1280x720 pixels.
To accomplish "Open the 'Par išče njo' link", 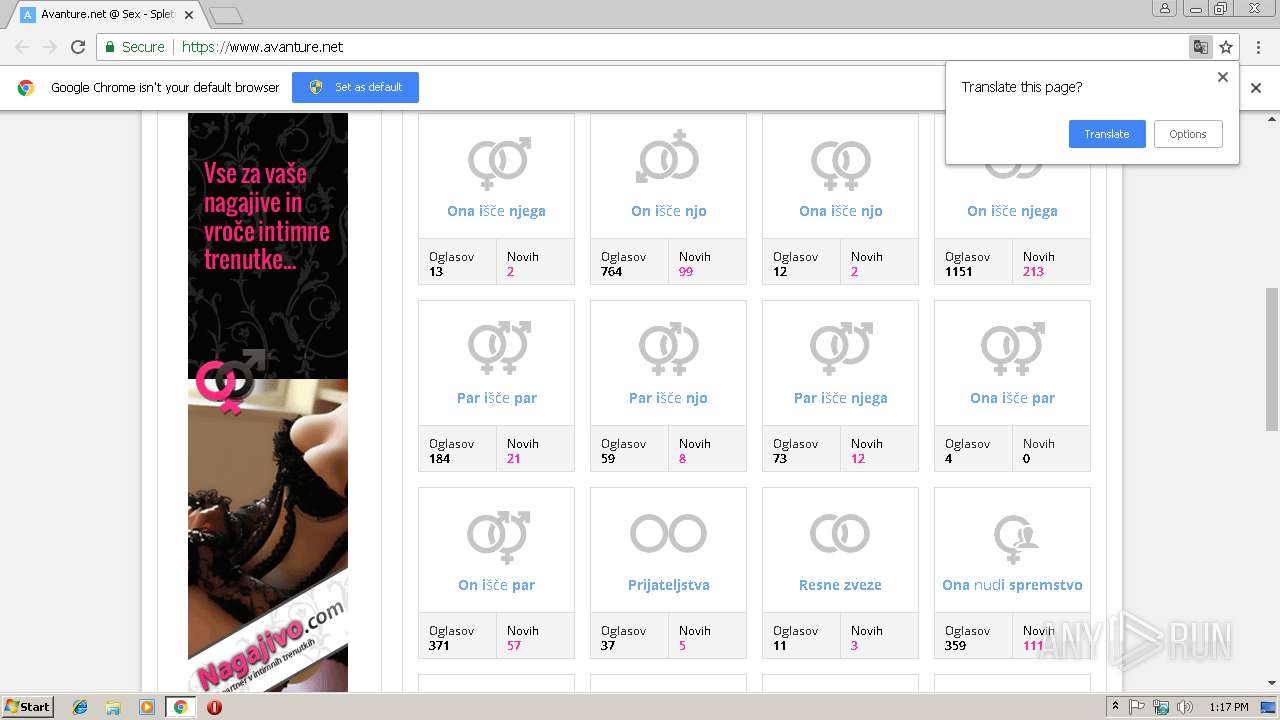I will [668, 398].
